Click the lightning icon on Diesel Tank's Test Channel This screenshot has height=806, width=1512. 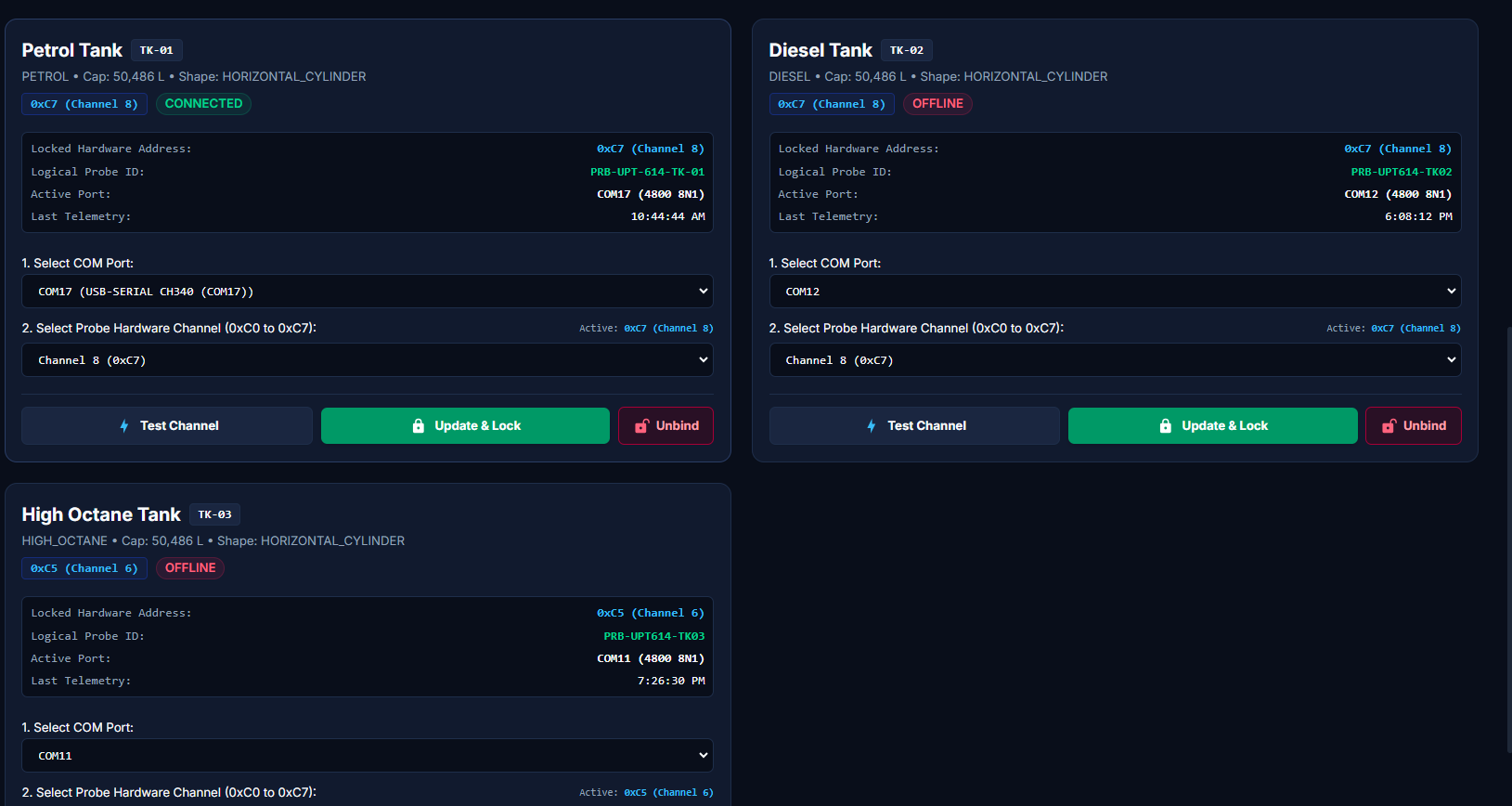click(872, 426)
